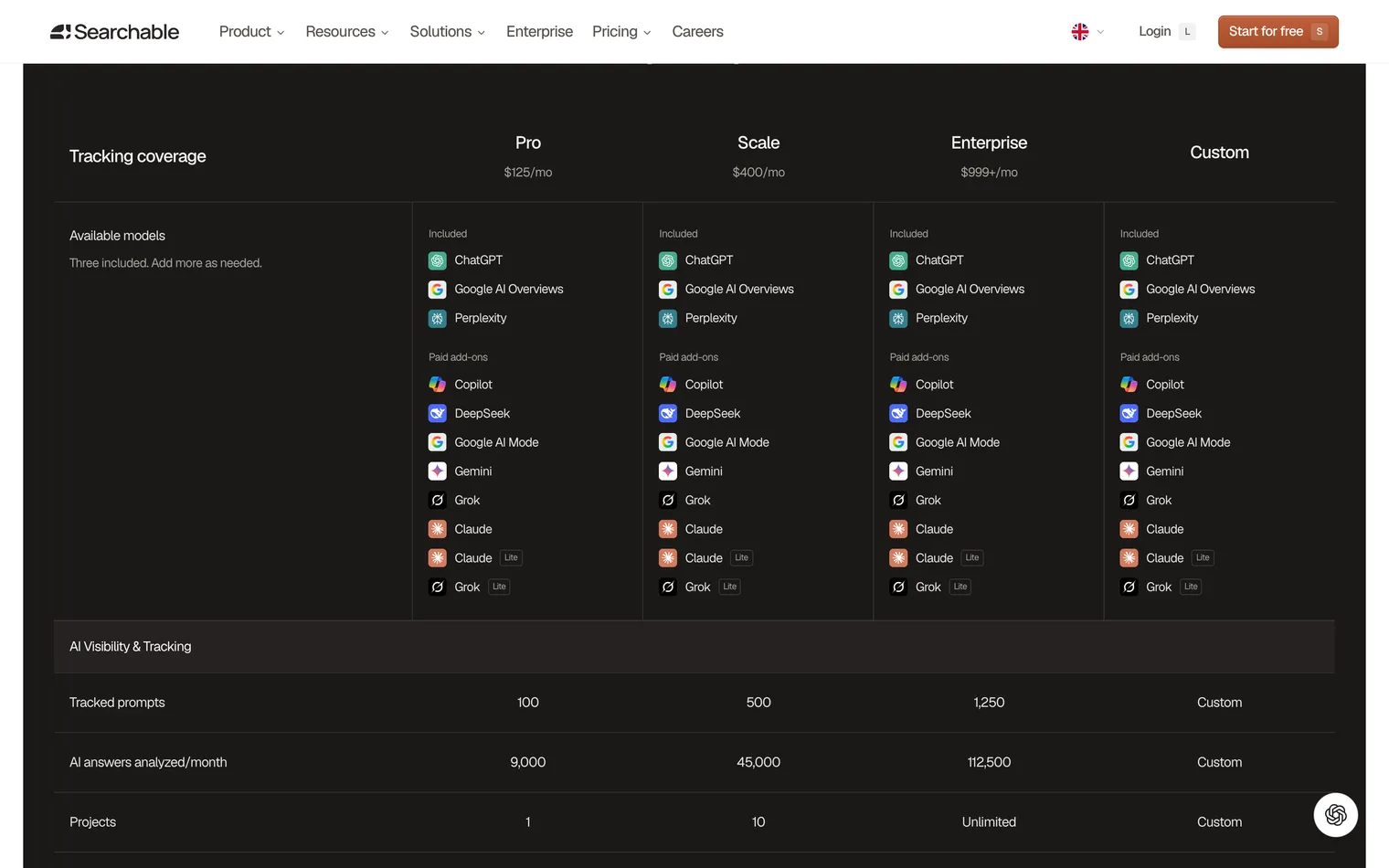1389x868 pixels.
Task: Click the DeepSeek icon in Custom column
Action: click(1129, 414)
